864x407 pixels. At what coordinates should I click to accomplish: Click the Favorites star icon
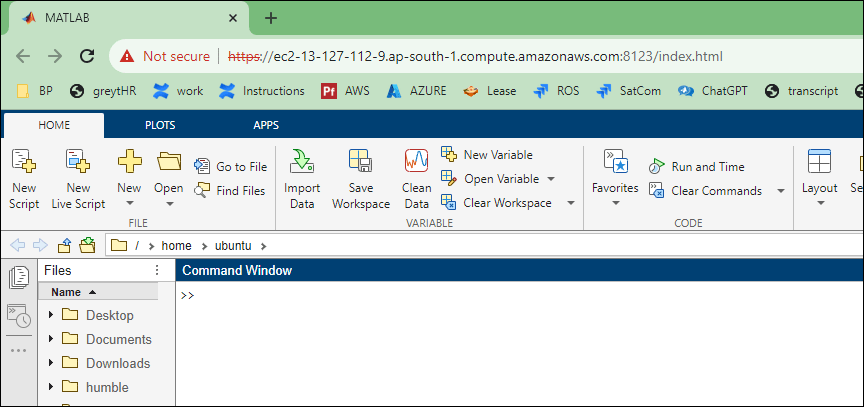point(615,161)
